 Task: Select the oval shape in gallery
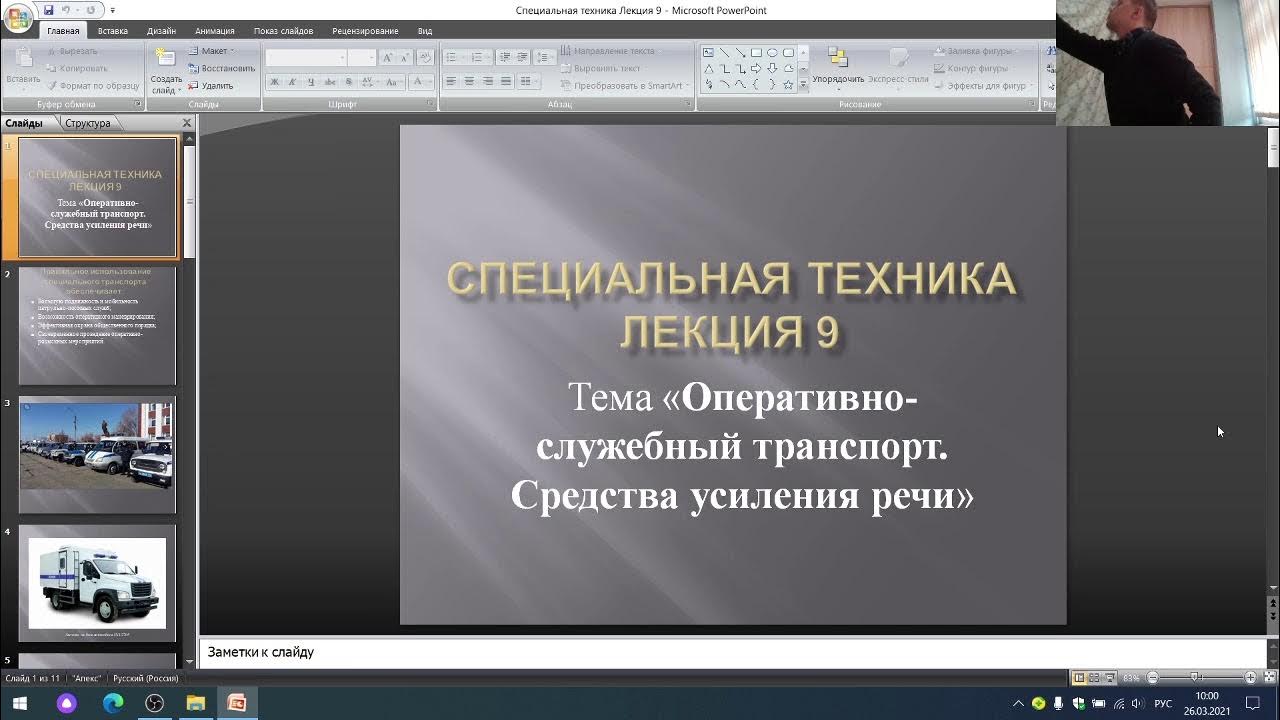[772, 52]
